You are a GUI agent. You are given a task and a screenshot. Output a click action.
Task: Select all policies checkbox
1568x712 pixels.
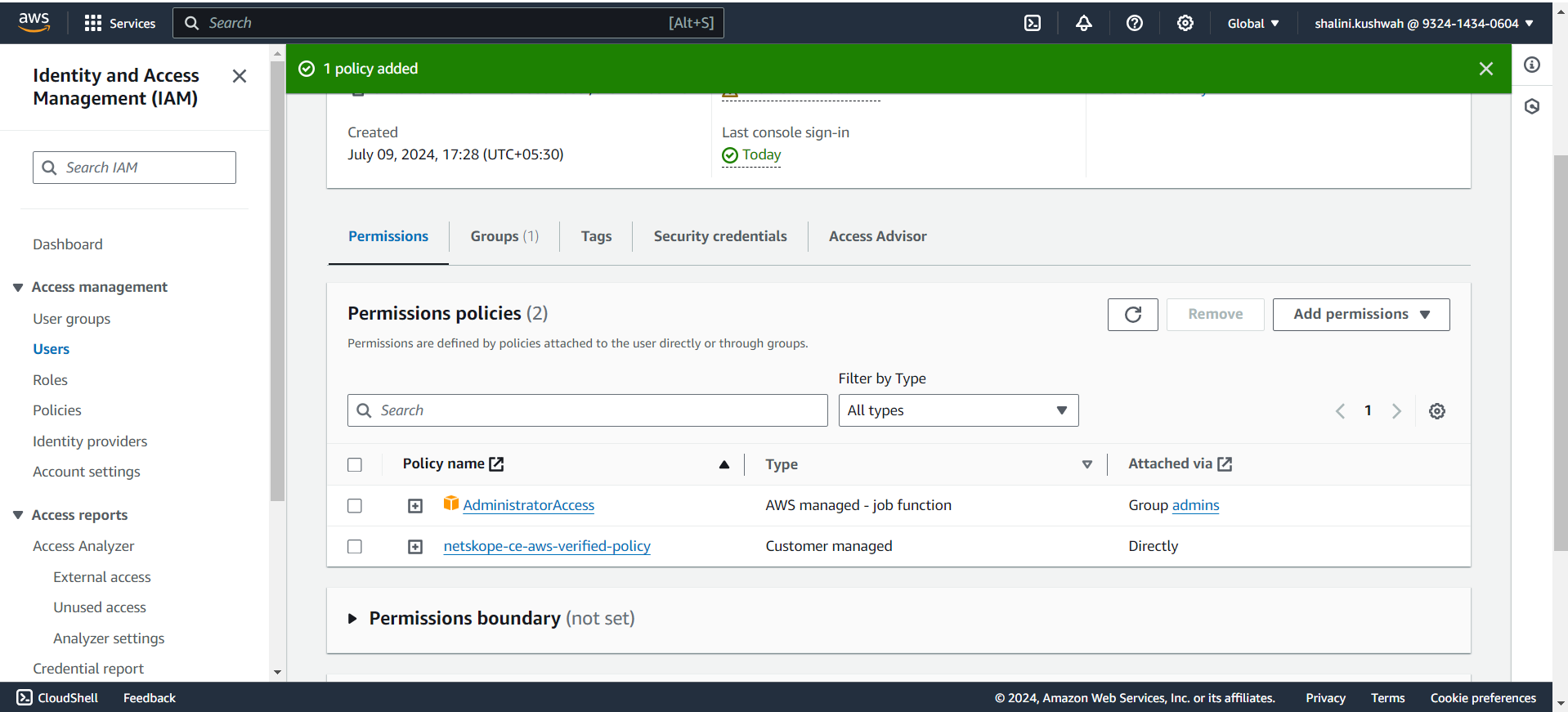pyautogui.click(x=354, y=464)
